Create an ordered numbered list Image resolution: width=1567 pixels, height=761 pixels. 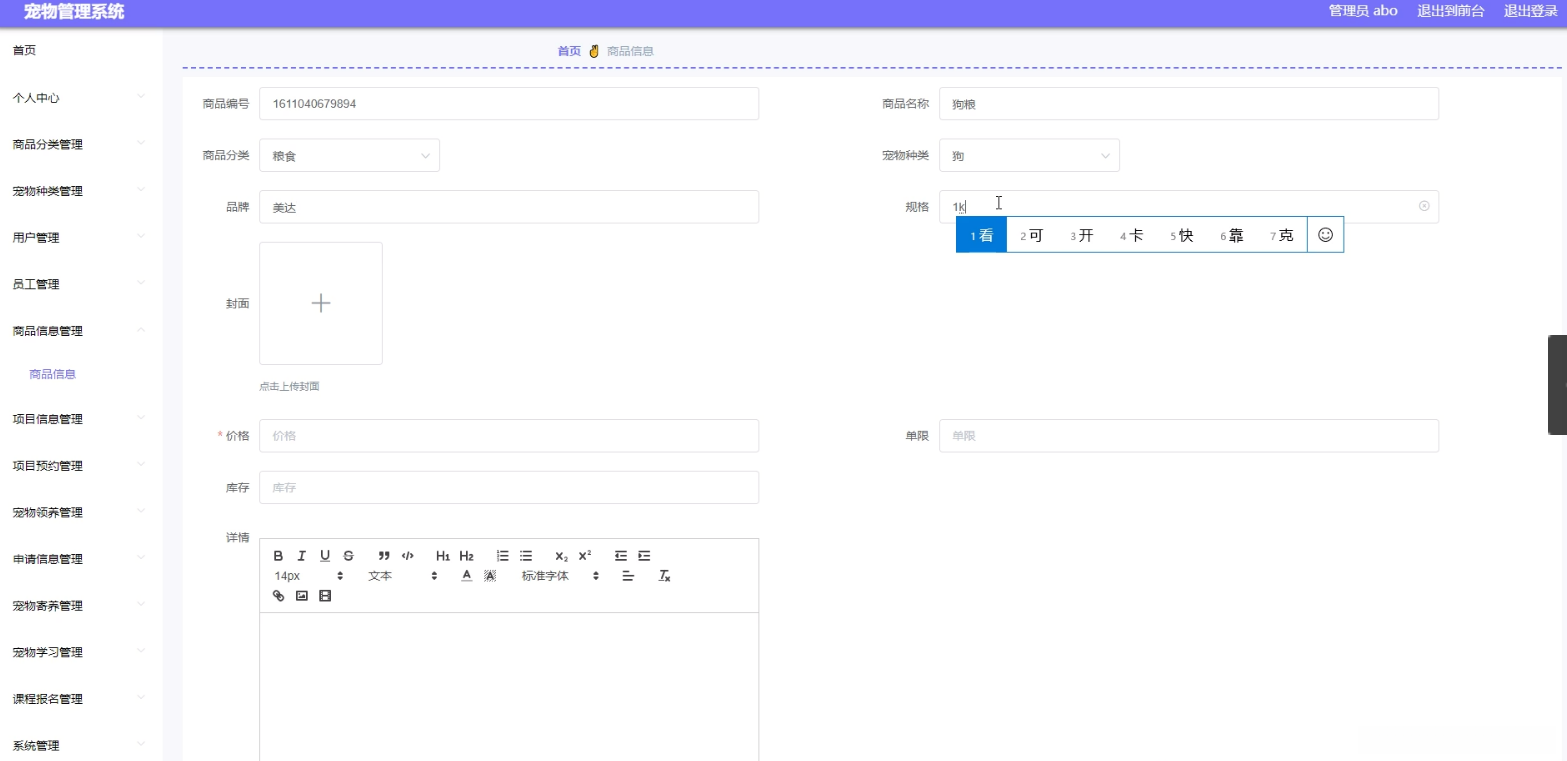503,556
